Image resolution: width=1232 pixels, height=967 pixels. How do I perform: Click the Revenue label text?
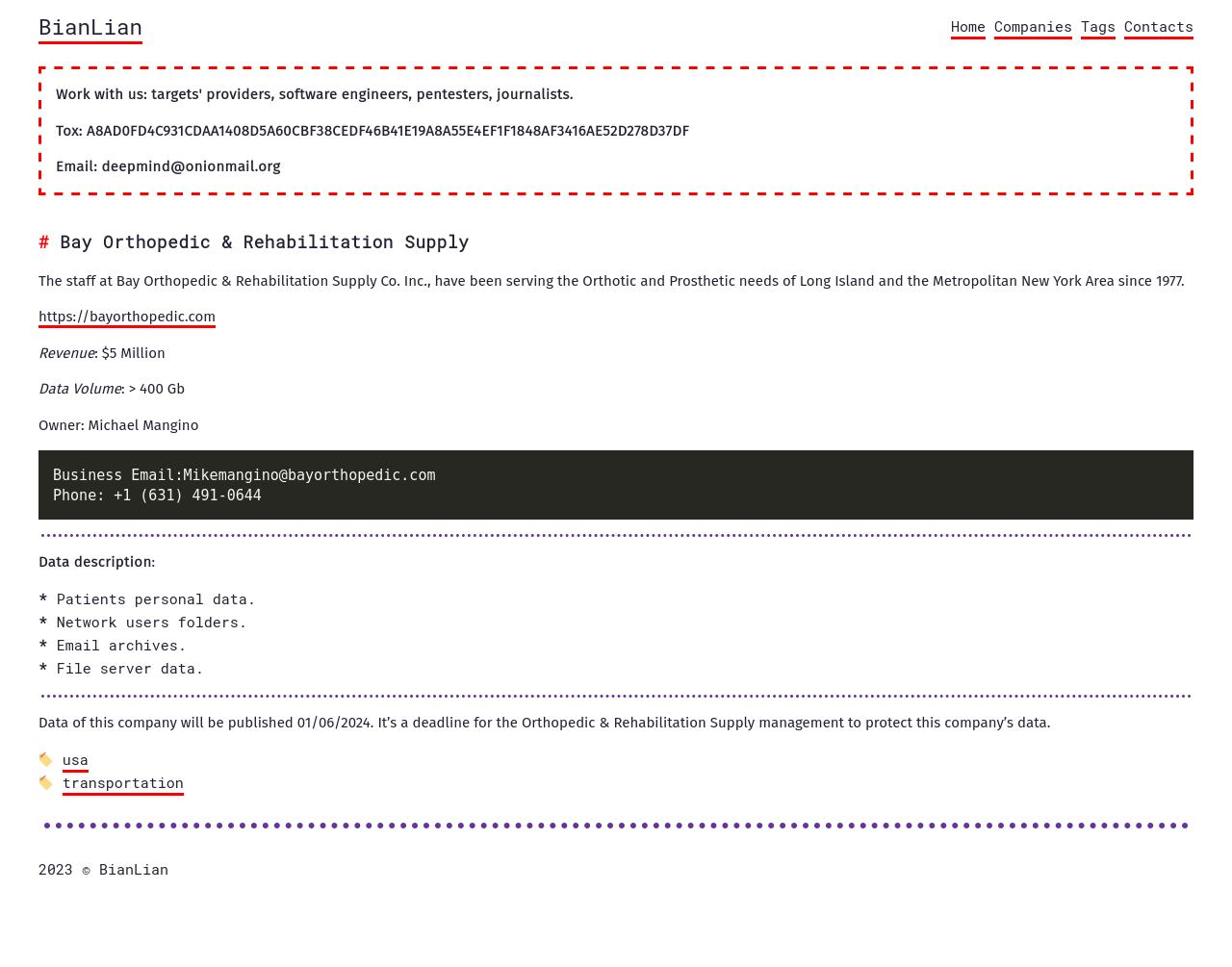click(66, 353)
